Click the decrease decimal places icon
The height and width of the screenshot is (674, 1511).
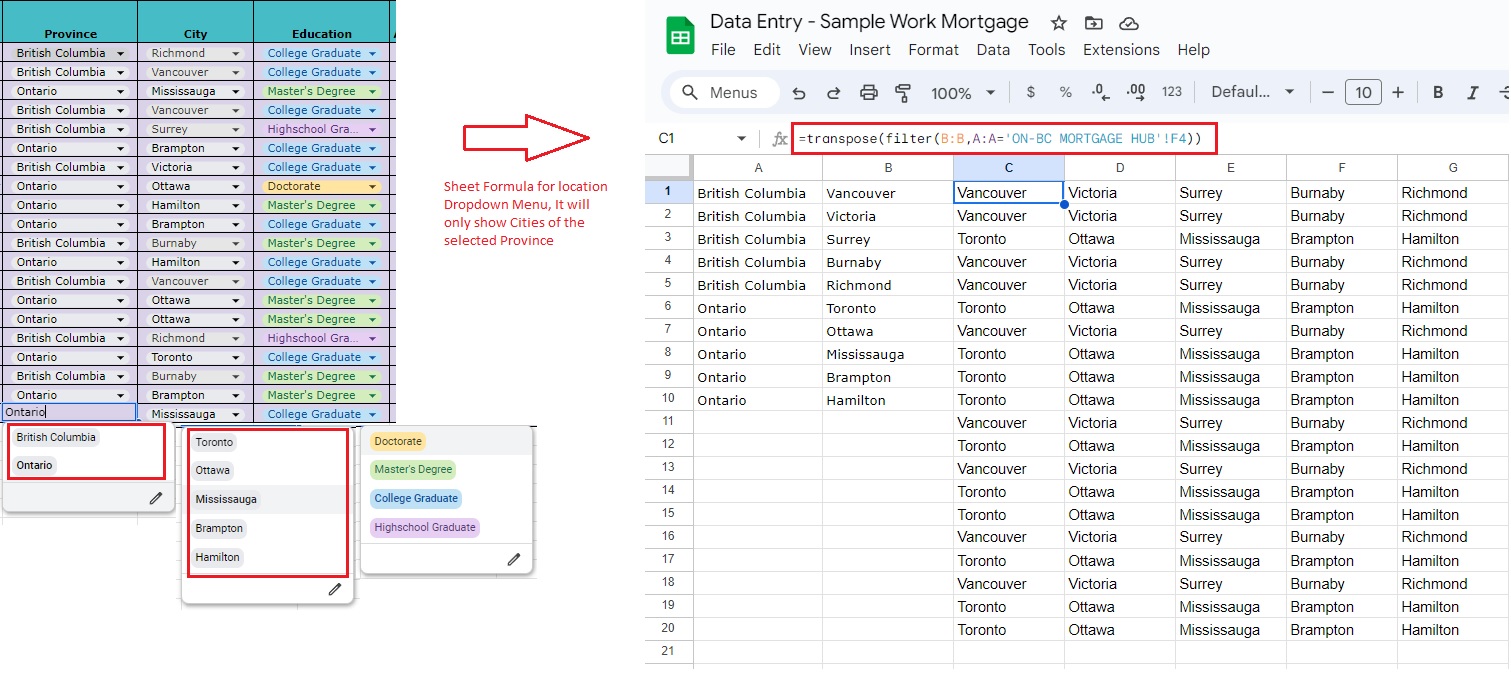(x=1101, y=92)
